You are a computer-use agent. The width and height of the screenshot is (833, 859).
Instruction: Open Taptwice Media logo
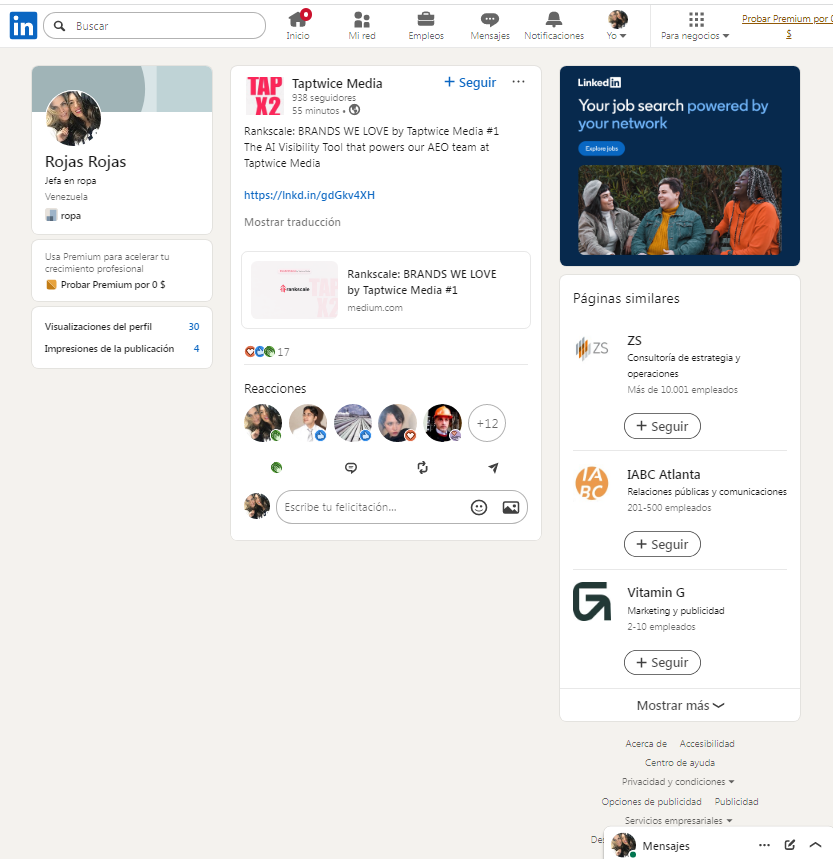[265, 96]
